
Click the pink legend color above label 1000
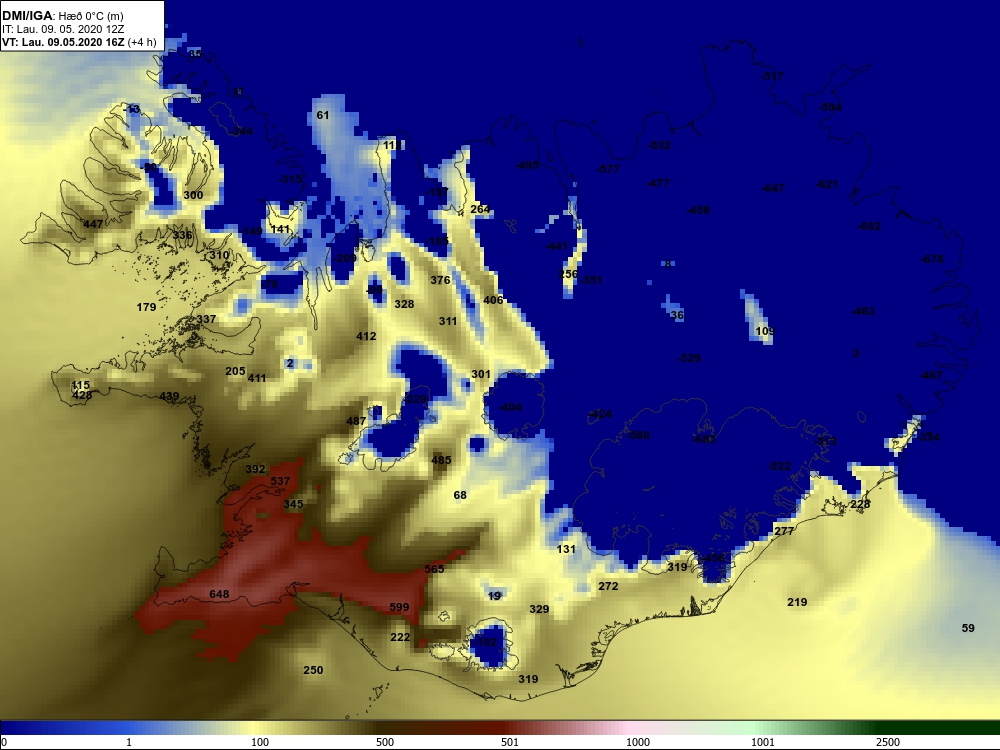(x=637, y=728)
